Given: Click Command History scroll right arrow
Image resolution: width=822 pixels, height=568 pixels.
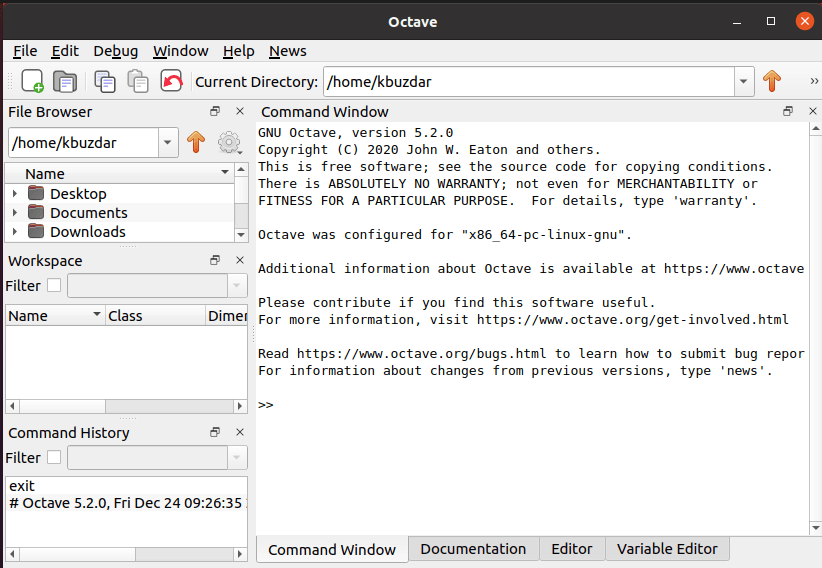Looking at the screenshot, I should point(240,554).
